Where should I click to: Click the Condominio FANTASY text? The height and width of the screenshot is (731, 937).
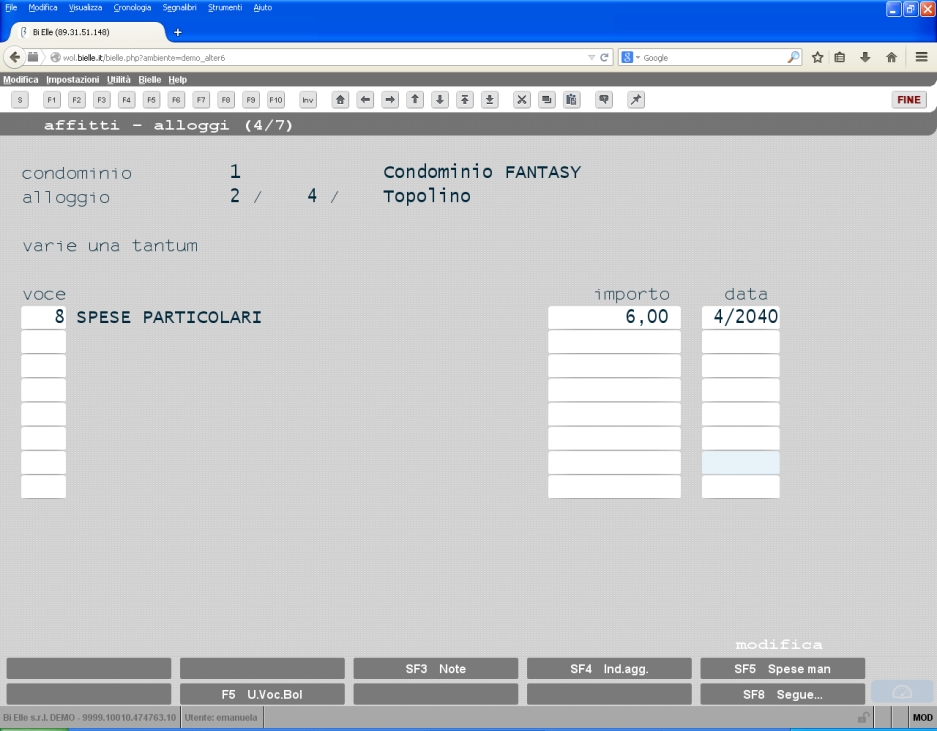tap(482, 172)
